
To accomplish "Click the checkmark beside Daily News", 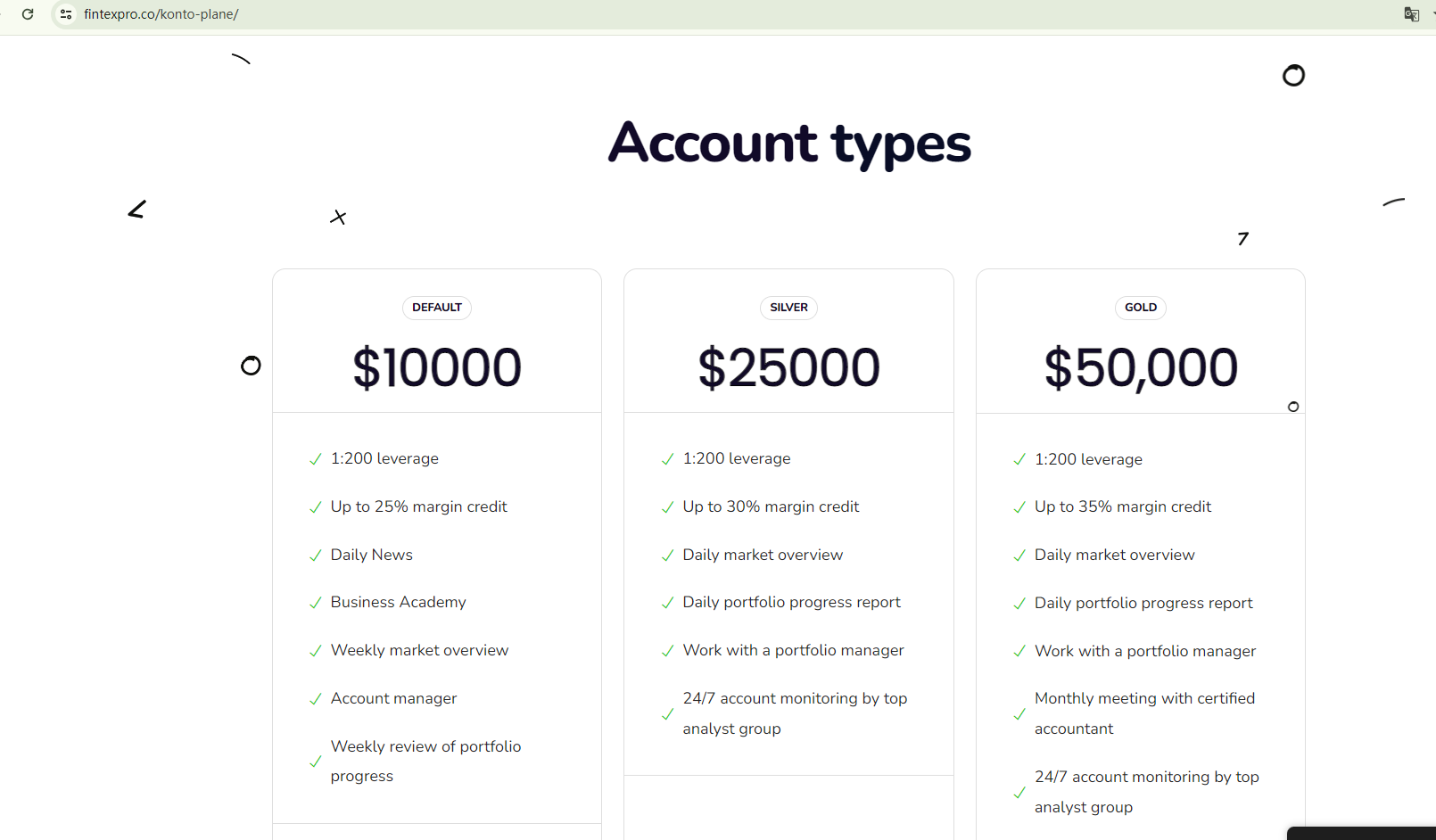I will click(x=315, y=556).
